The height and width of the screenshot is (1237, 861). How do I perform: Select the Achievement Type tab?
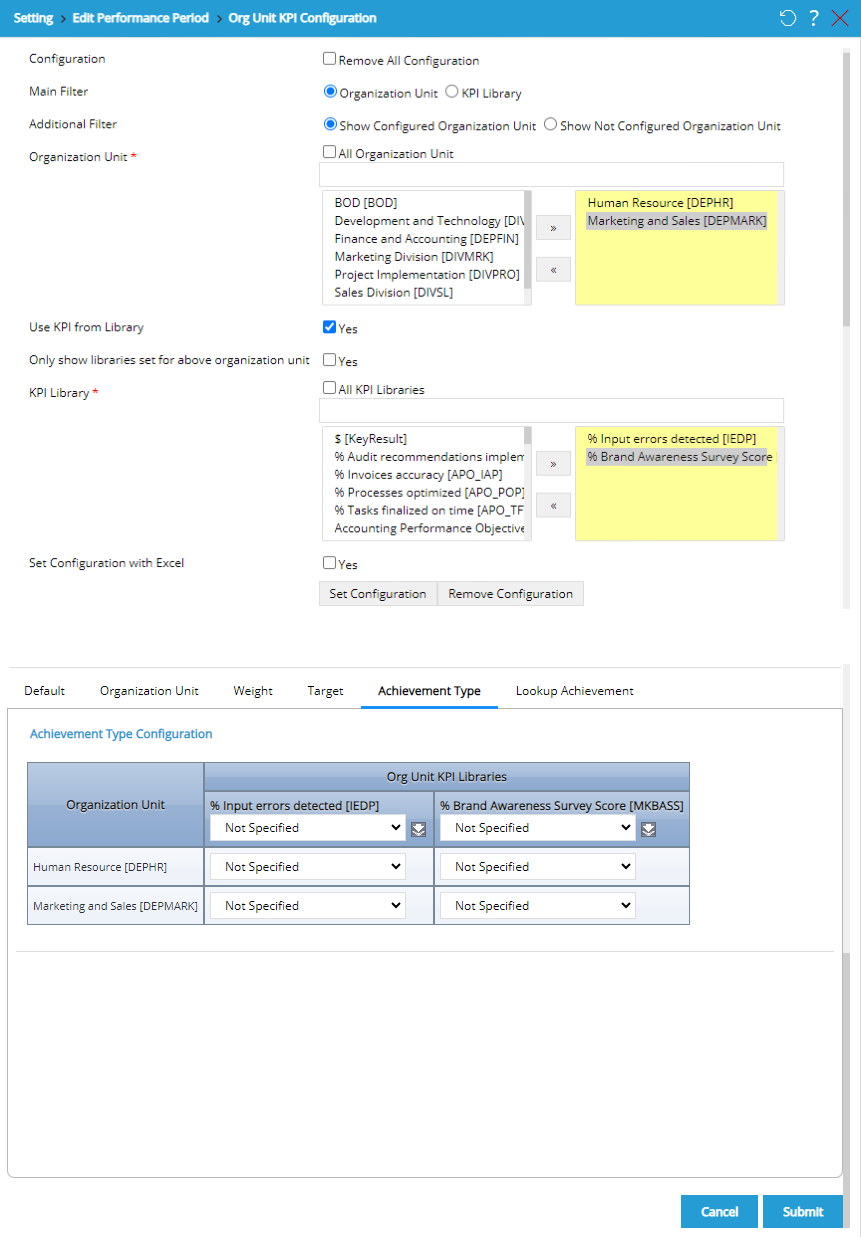tap(429, 691)
